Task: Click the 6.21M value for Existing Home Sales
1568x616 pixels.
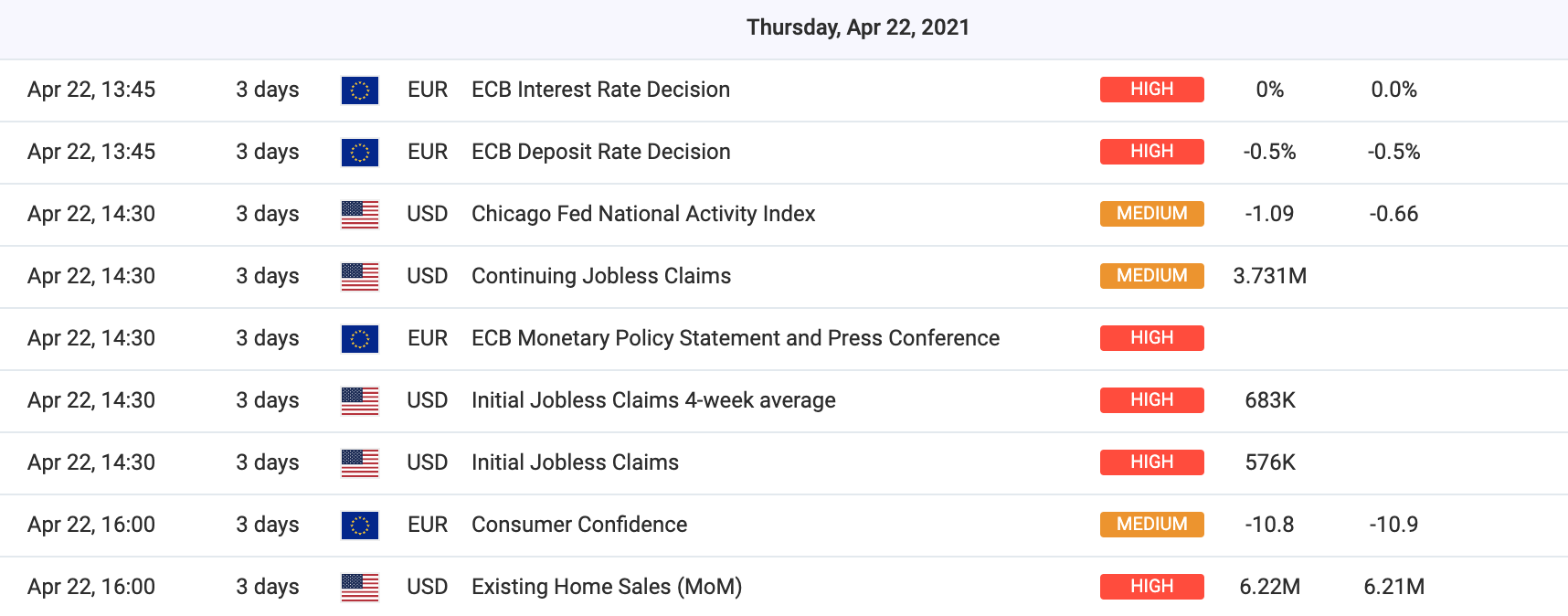Action: (x=1393, y=587)
